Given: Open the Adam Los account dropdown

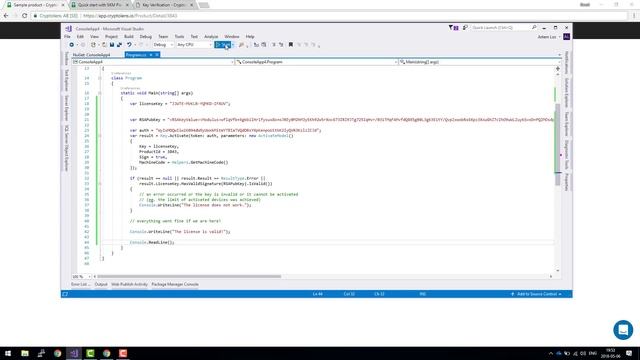Looking at the screenshot, I should coord(549,37).
